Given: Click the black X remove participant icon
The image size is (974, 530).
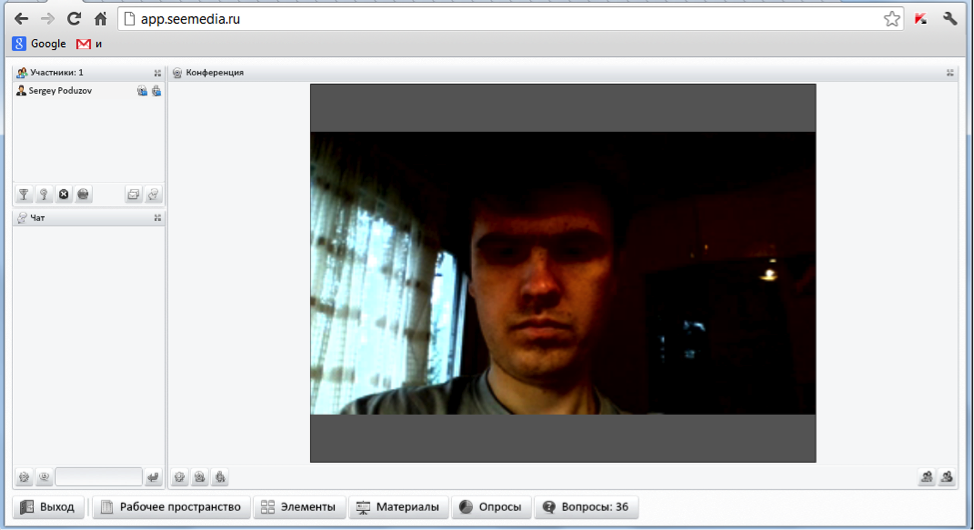Looking at the screenshot, I should 63,194.
